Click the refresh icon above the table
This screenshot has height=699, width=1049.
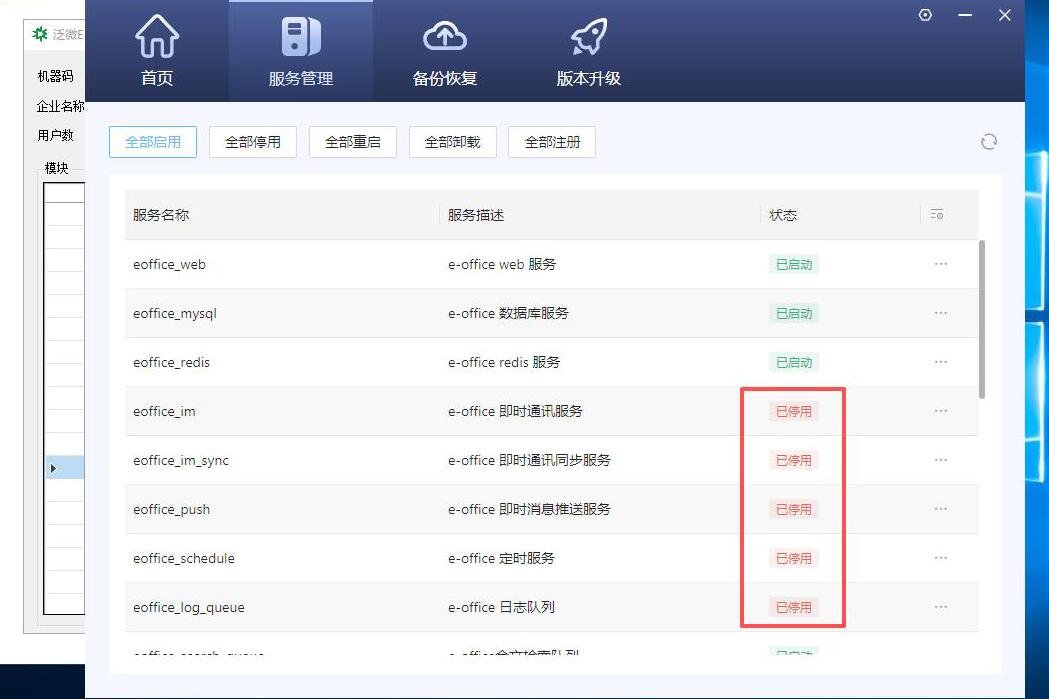(x=989, y=142)
